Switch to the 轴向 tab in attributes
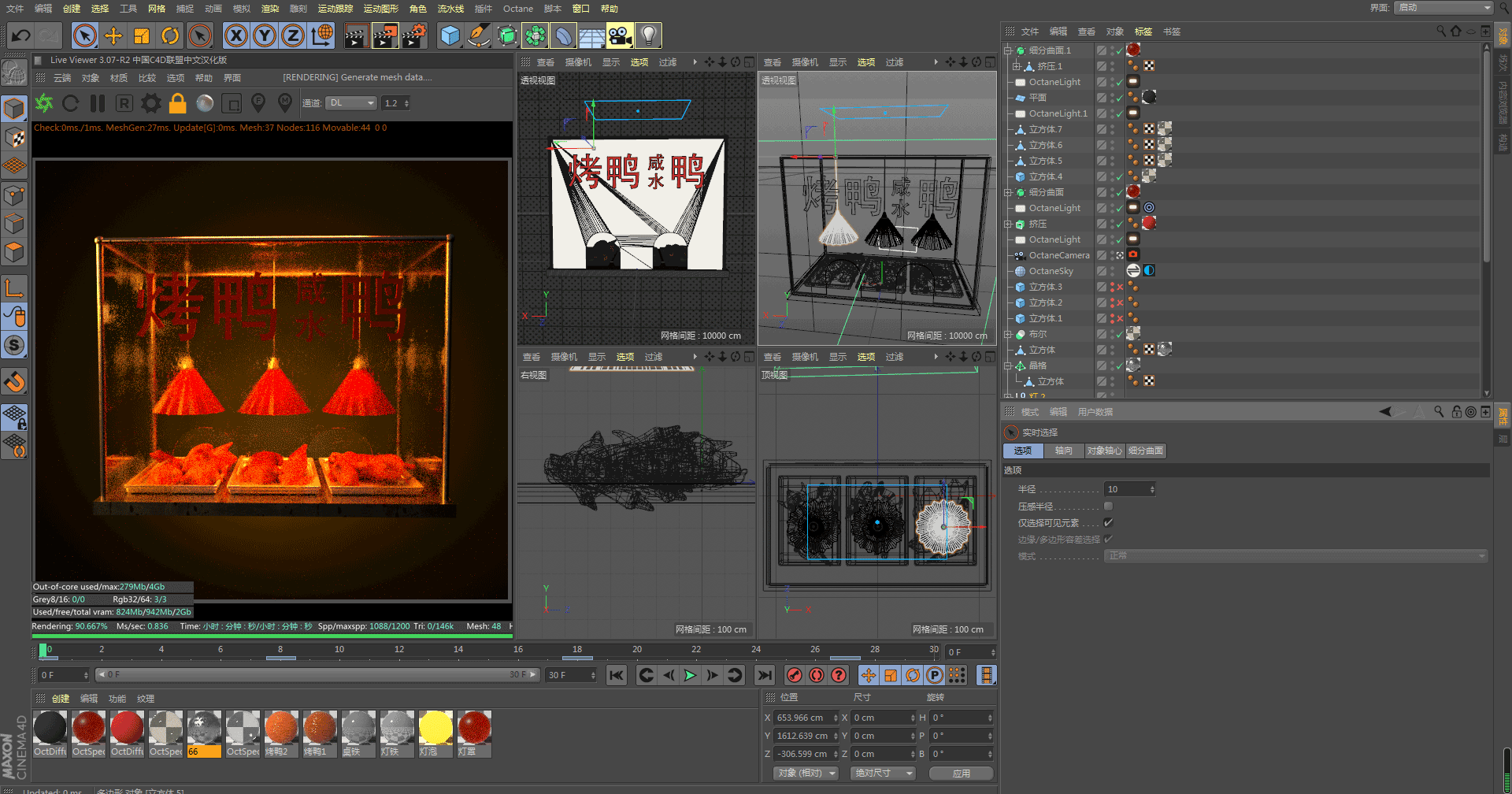 pyautogui.click(x=1064, y=451)
